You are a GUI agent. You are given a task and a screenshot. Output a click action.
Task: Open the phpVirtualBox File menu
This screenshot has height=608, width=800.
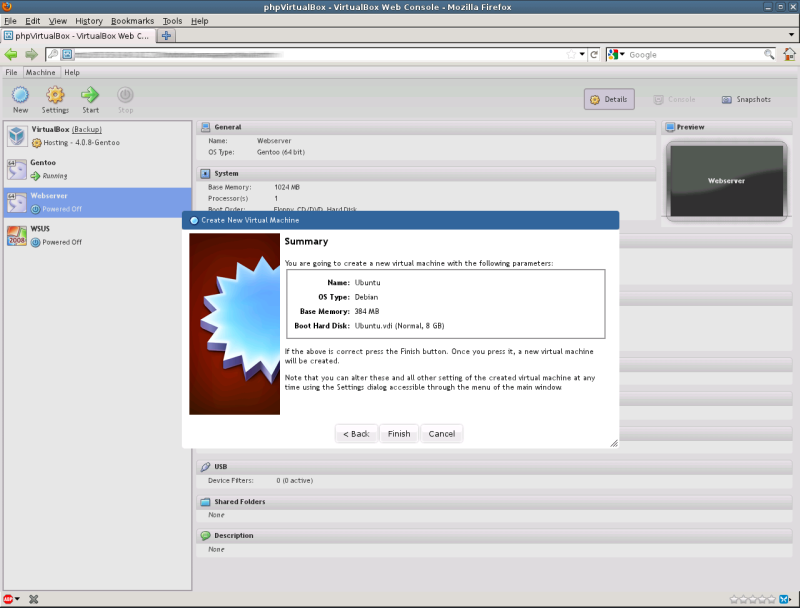(x=11, y=72)
